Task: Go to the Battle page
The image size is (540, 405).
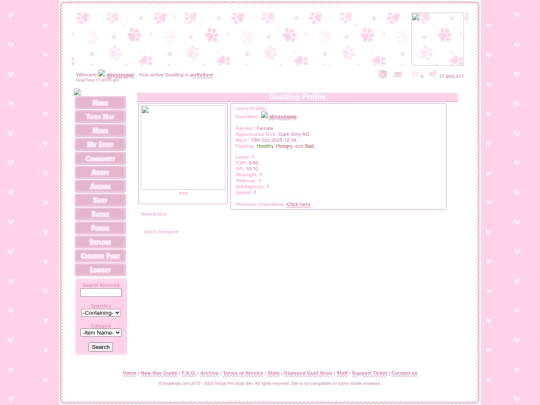Action: [100, 214]
